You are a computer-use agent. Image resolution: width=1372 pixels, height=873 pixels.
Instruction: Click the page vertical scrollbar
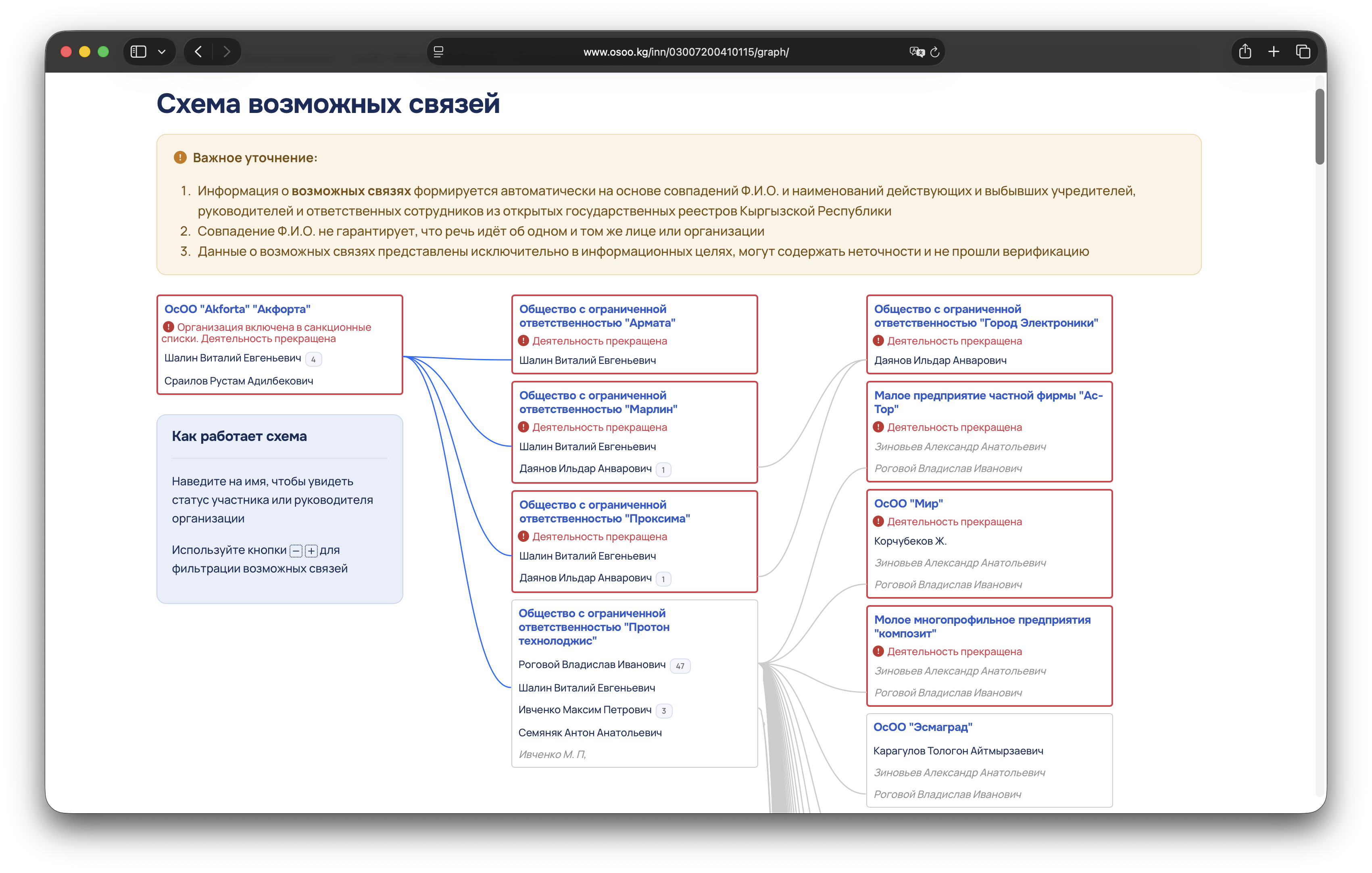pyautogui.click(x=1320, y=127)
